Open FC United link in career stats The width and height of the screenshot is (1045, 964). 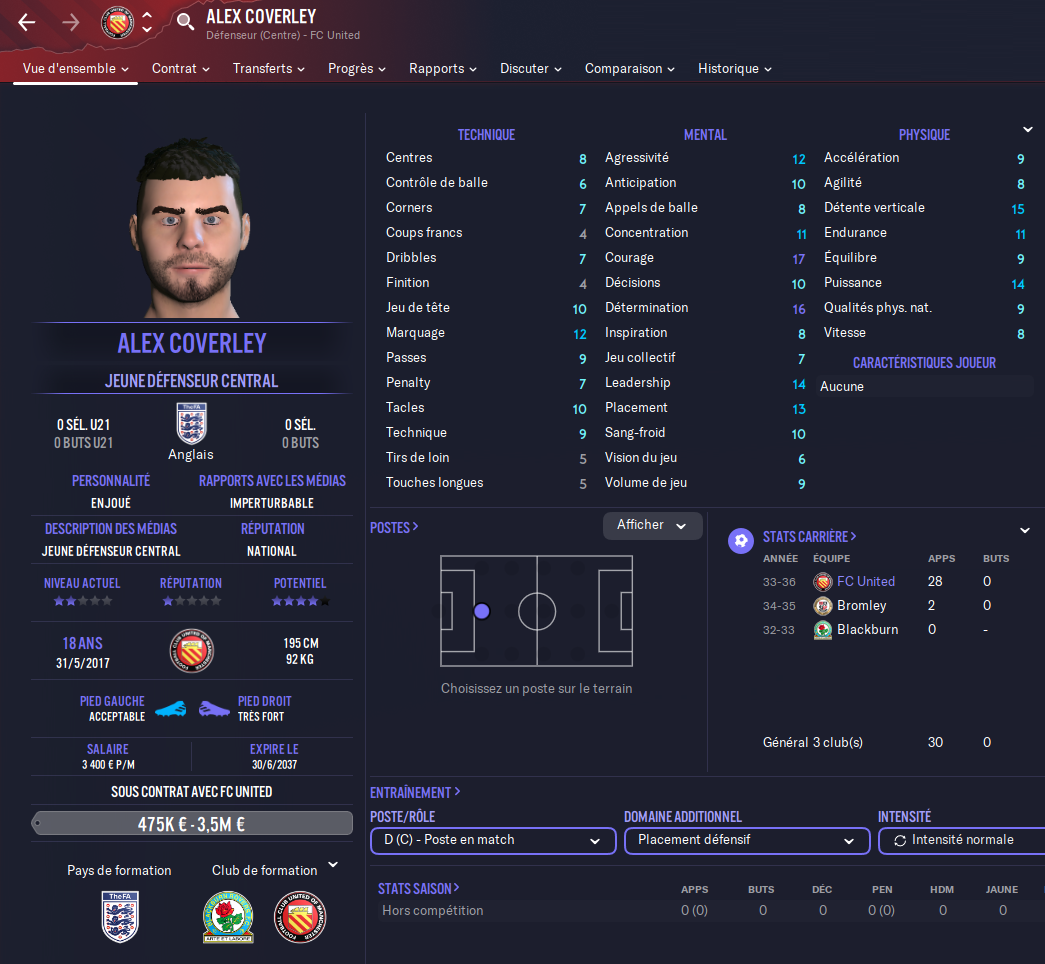(866, 581)
